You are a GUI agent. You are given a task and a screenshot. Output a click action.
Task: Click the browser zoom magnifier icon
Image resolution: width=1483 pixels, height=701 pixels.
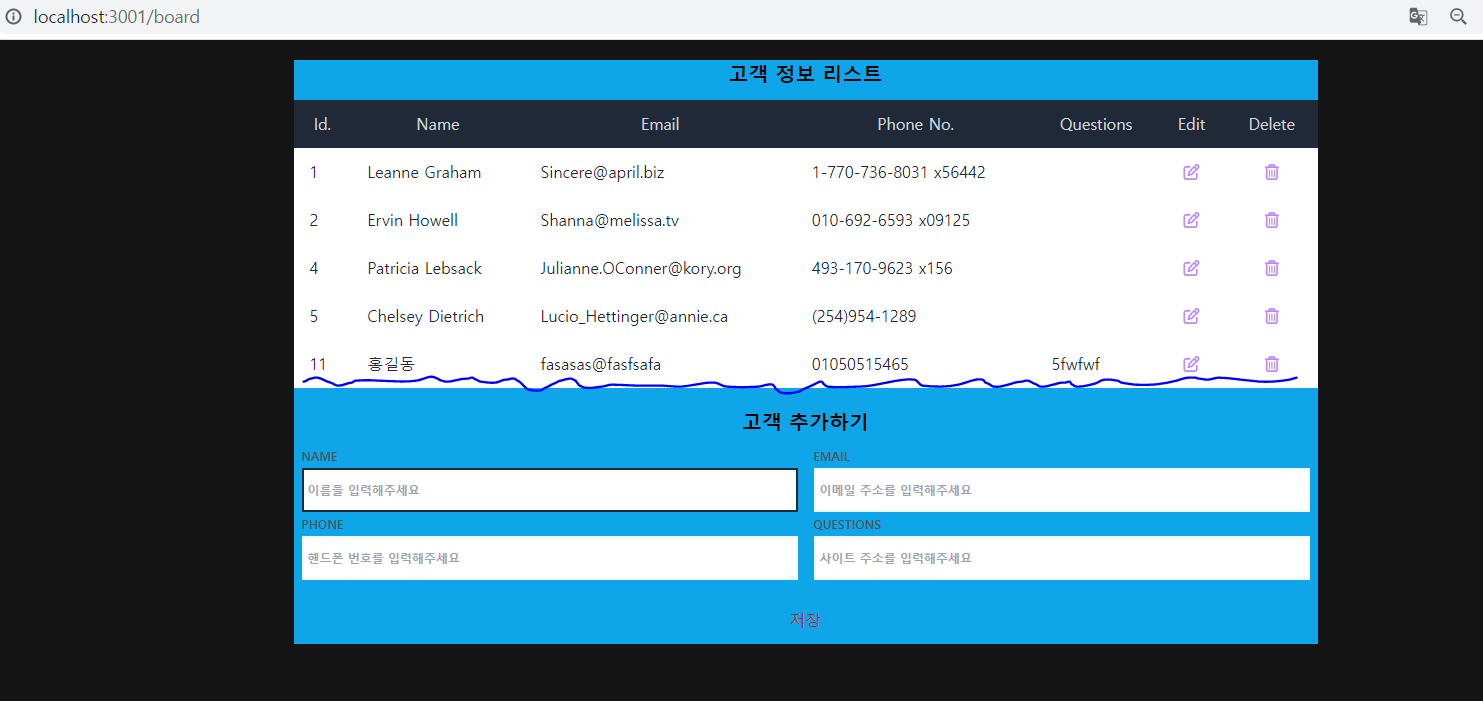tap(1458, 17)
